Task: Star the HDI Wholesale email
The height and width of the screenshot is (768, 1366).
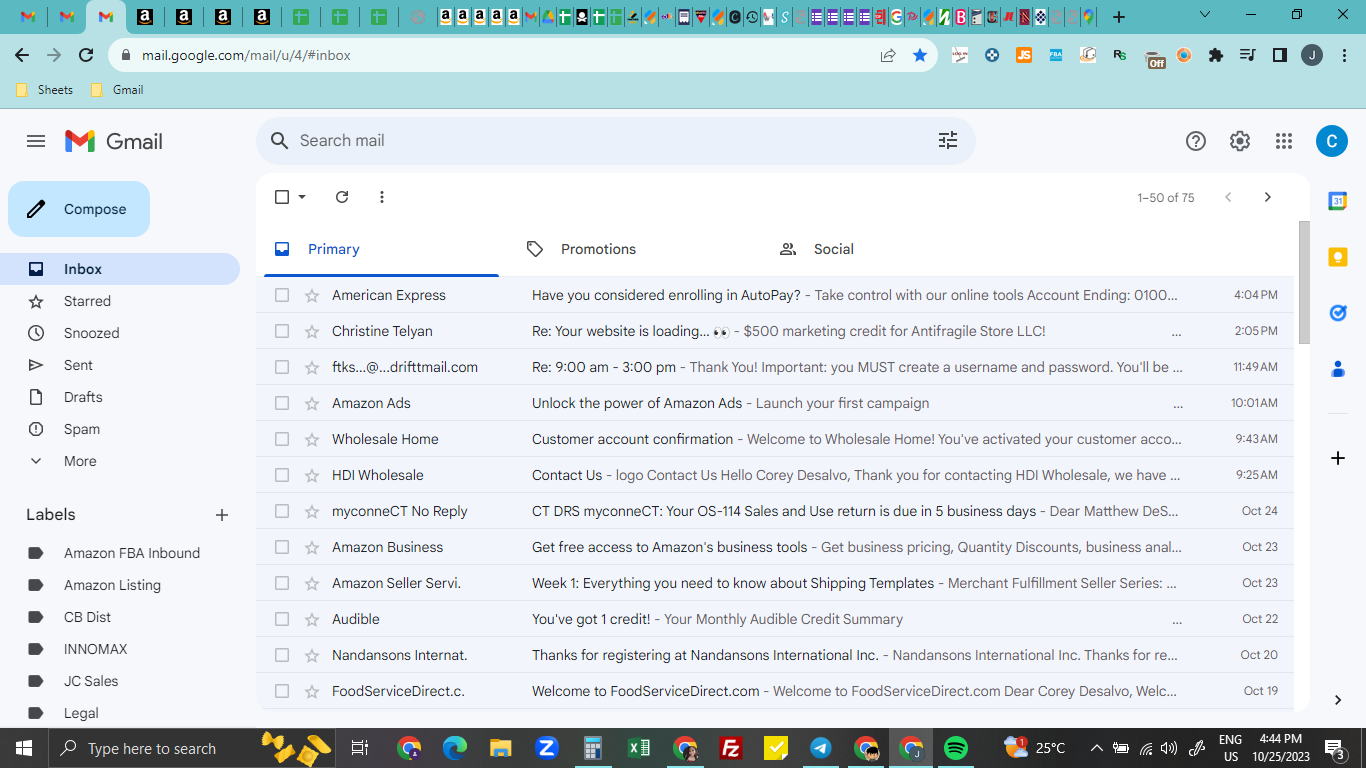Action: (312, 475)
